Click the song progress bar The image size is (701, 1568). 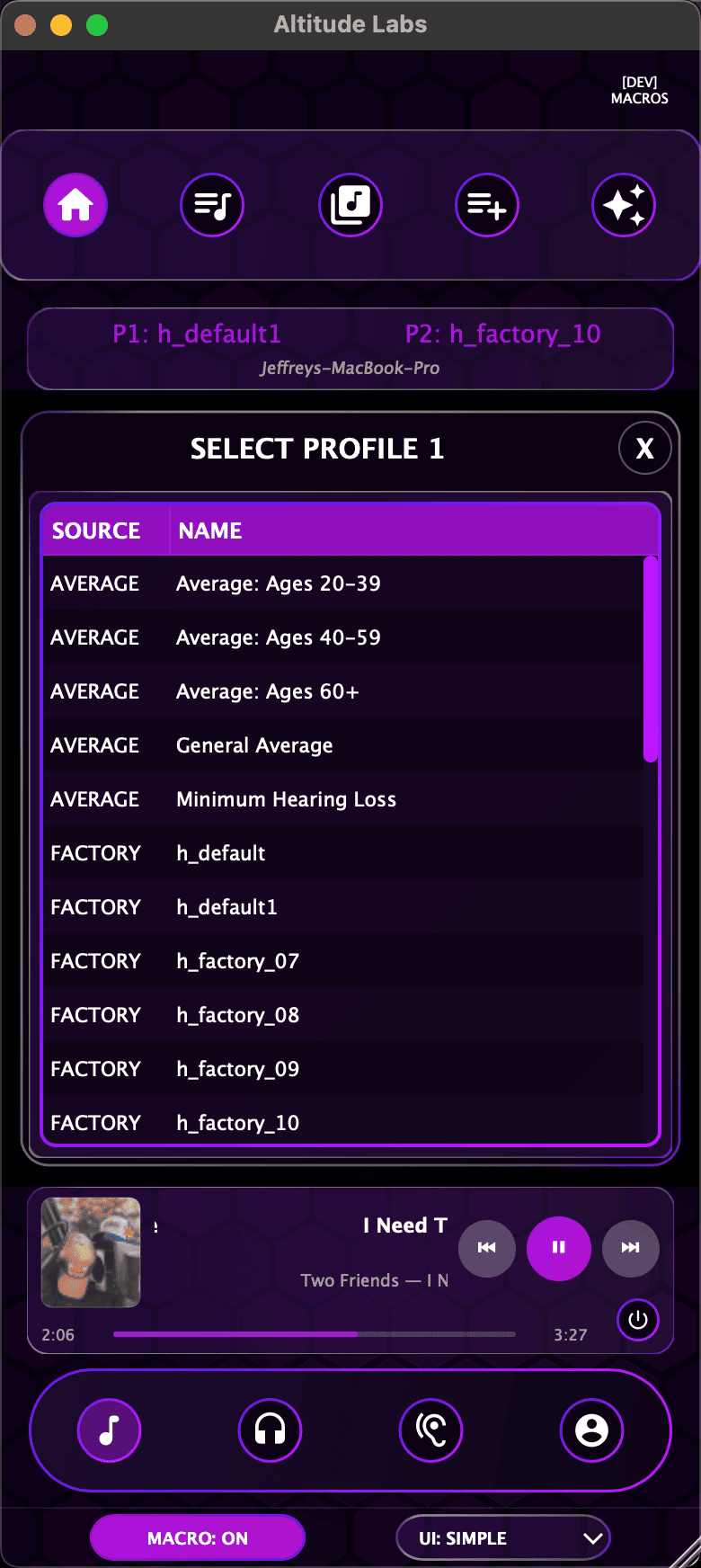point(315,1334)
